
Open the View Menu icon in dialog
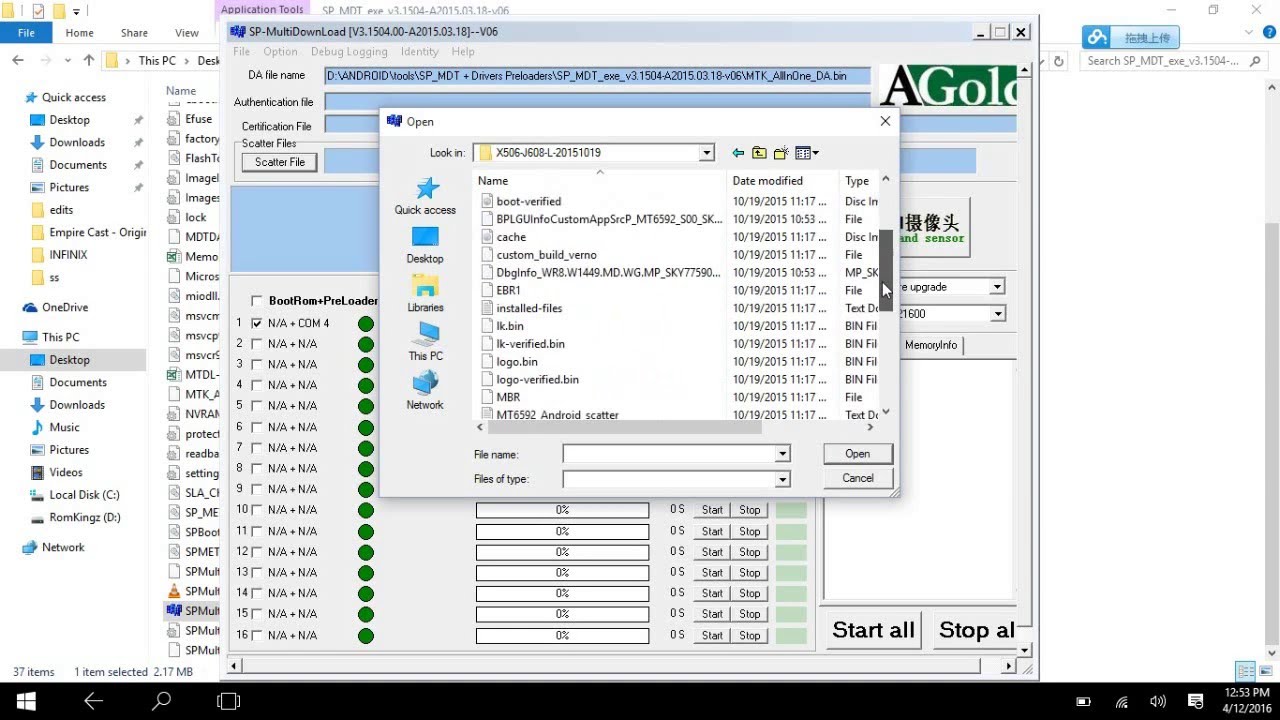(806, 153)
